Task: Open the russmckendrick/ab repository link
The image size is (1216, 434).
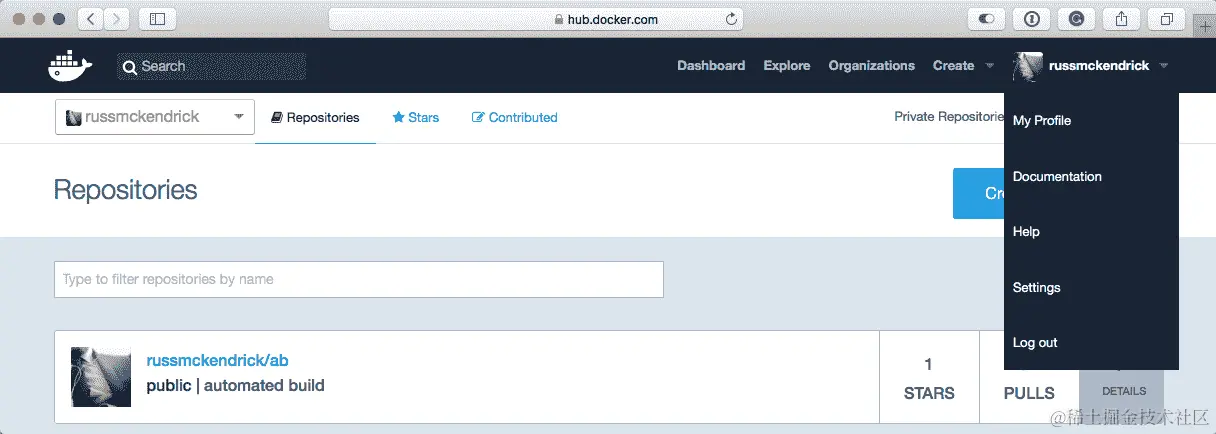Action: pos(217,361)
